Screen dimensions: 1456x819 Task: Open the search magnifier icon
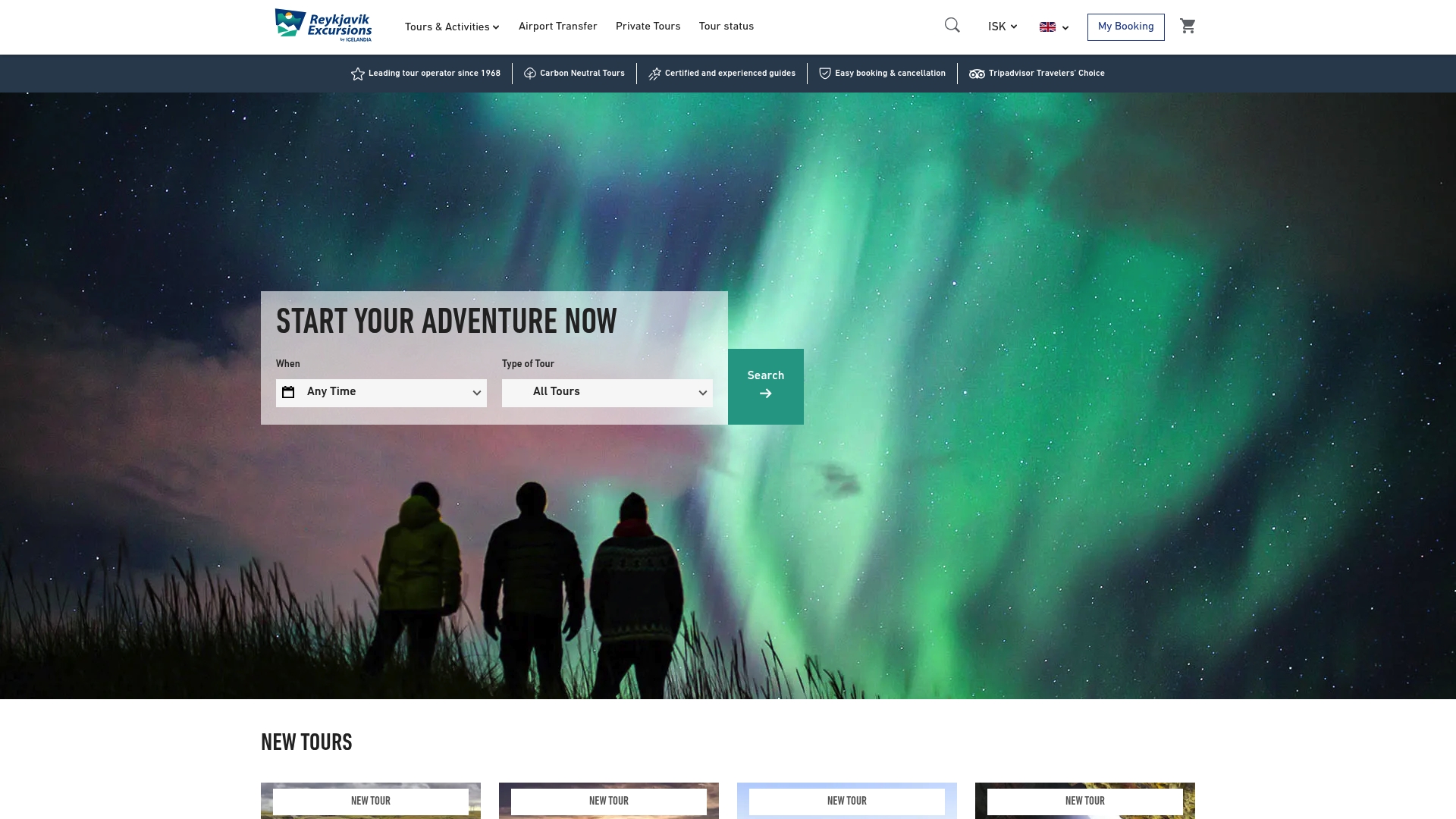pyautogui.click(x=952, y=26)
